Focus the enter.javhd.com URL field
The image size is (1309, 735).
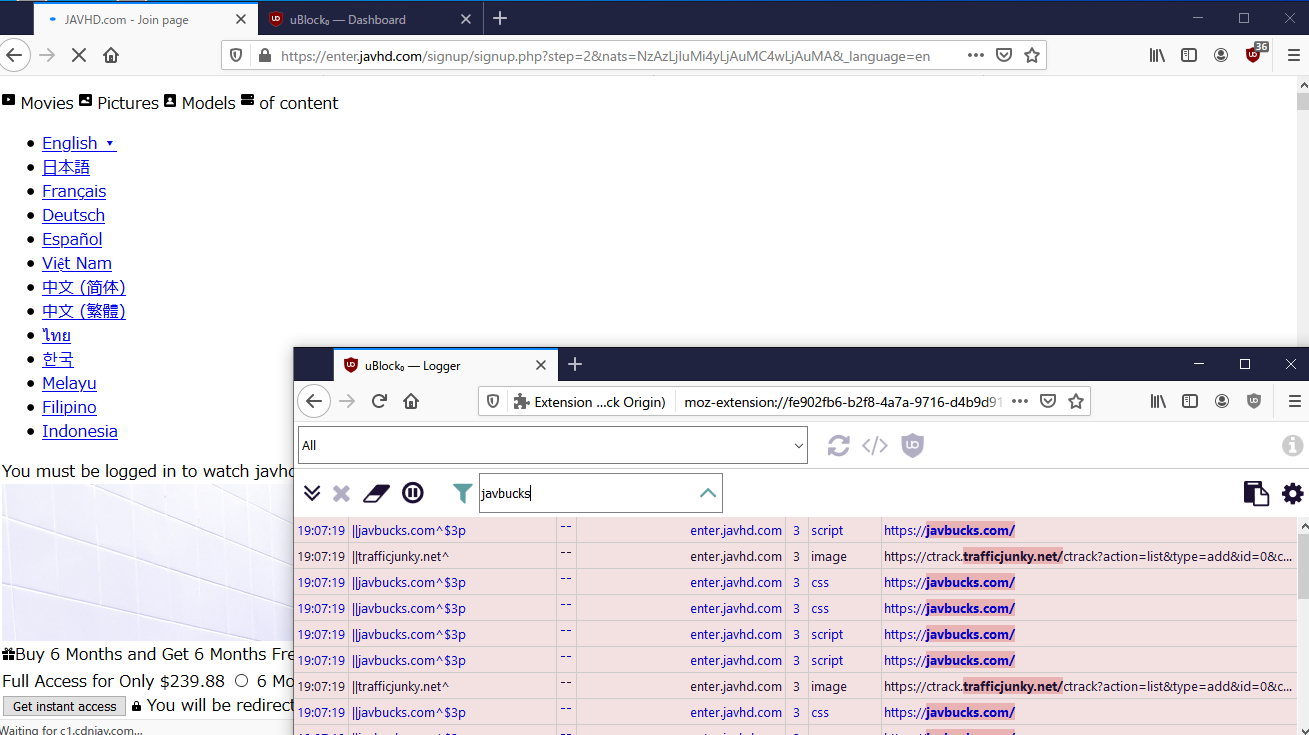click(x=605, y=56)
